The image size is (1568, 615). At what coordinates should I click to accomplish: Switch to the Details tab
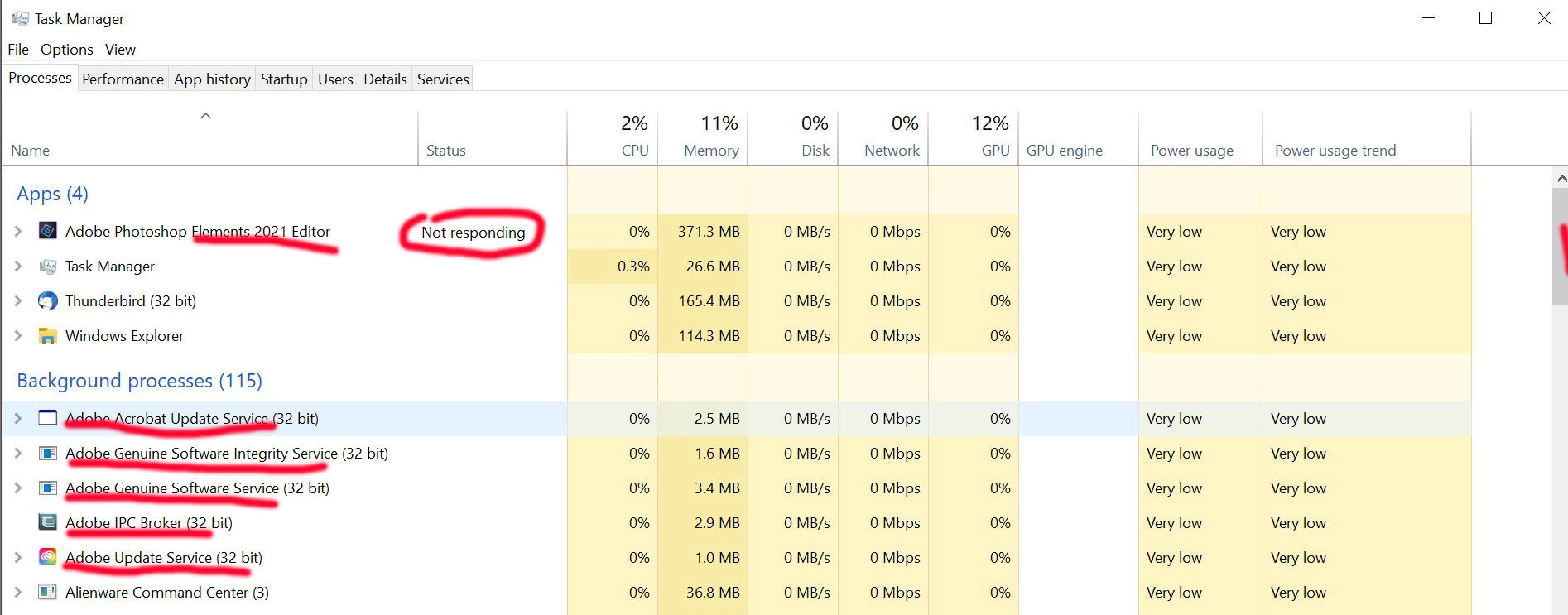pyautogui.click(x=385, y=79)
